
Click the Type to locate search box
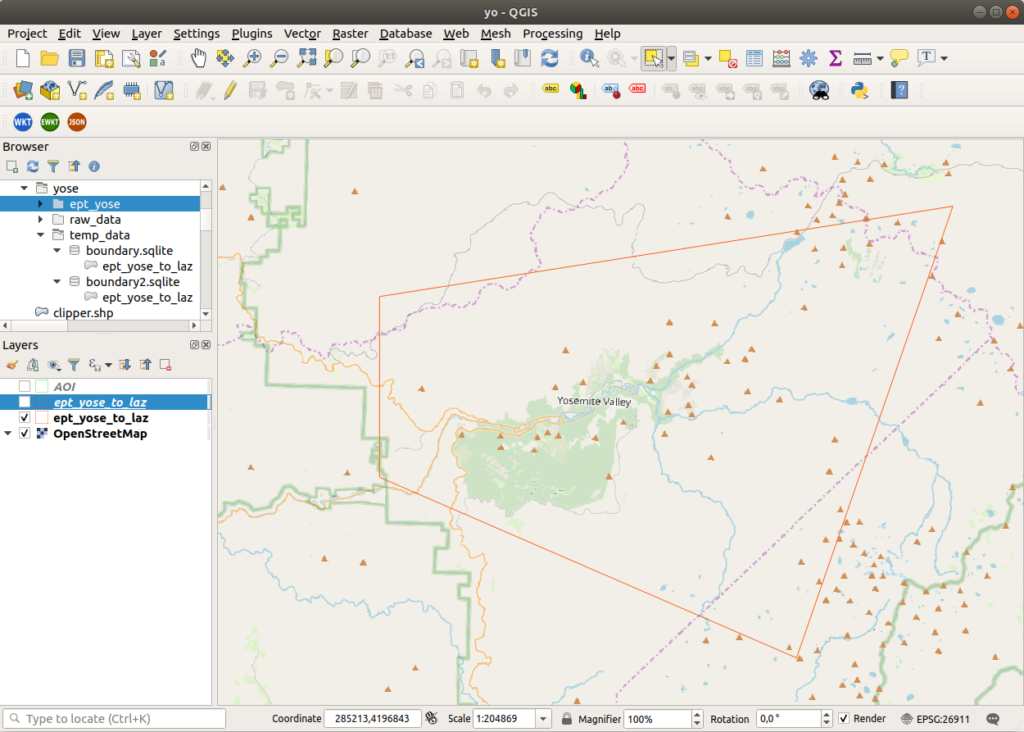click(114, 719)
